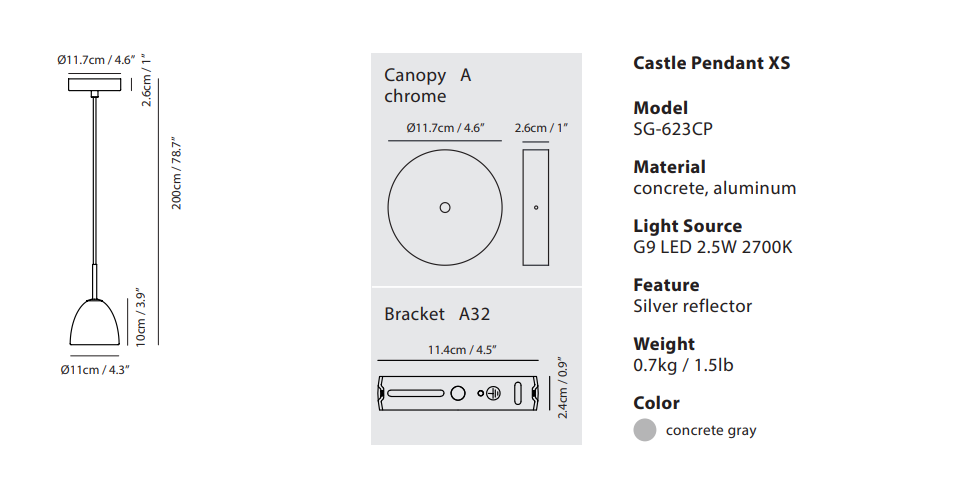Click the concrete, aluminum material text
This screenshot has height=497, width=973.
pos(715,188)
